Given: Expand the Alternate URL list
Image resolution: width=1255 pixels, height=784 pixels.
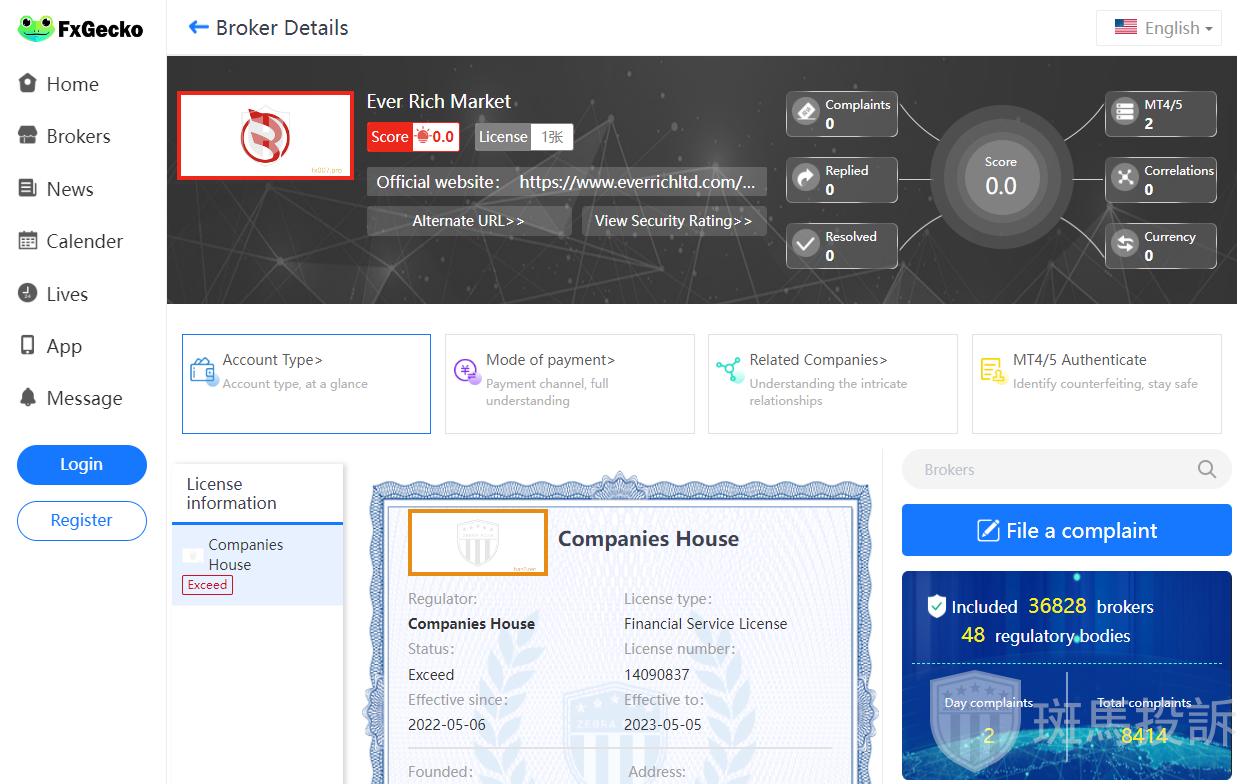Looking at the screenshot, I should tap(468, 221).
